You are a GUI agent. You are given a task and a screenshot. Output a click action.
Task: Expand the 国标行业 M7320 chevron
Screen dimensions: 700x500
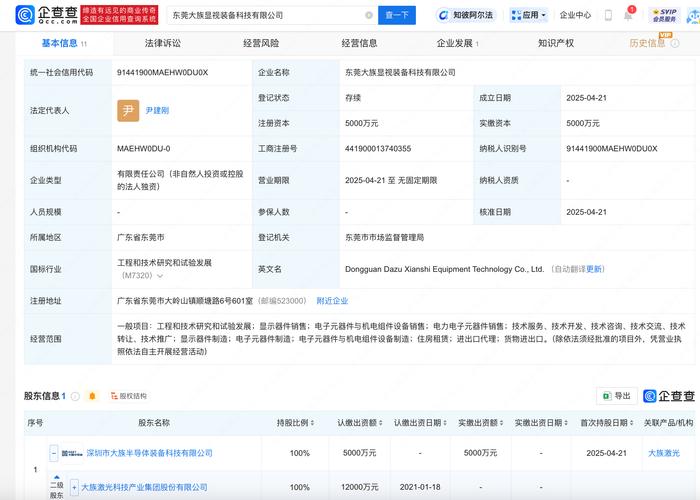point(160,276)
